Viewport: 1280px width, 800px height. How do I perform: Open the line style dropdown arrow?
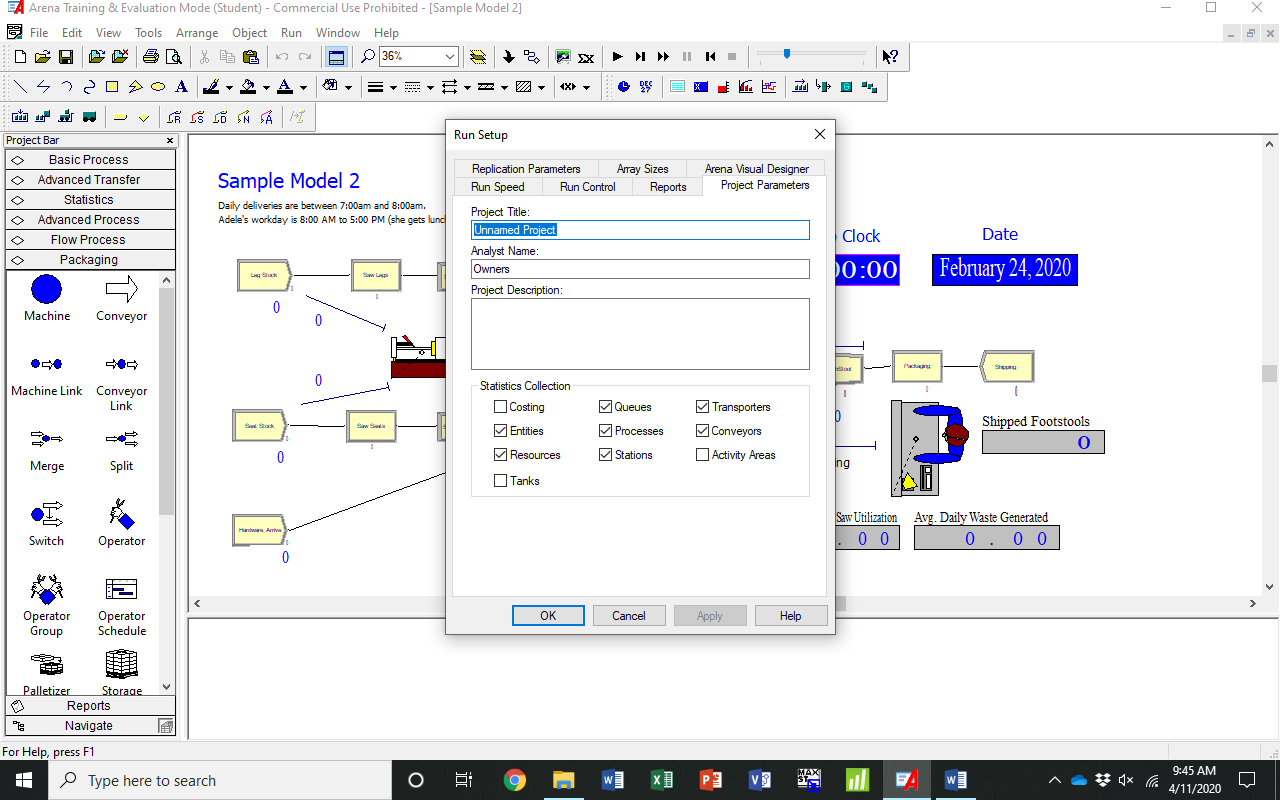coord(430,87)
